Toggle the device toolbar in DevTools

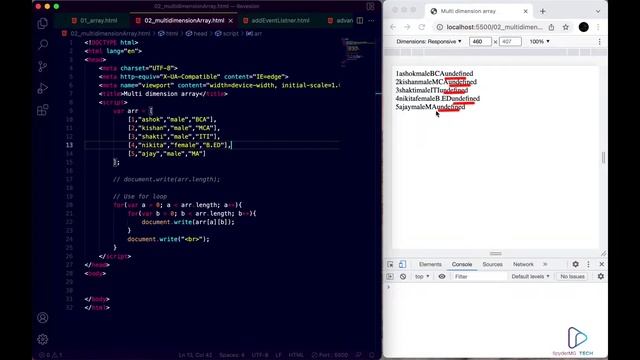point(402,264)
